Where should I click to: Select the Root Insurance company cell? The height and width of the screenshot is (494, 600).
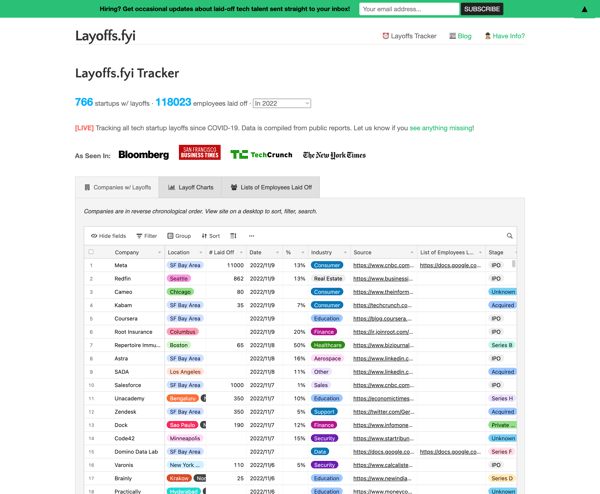pyautogui.click(x=133, y=332)
